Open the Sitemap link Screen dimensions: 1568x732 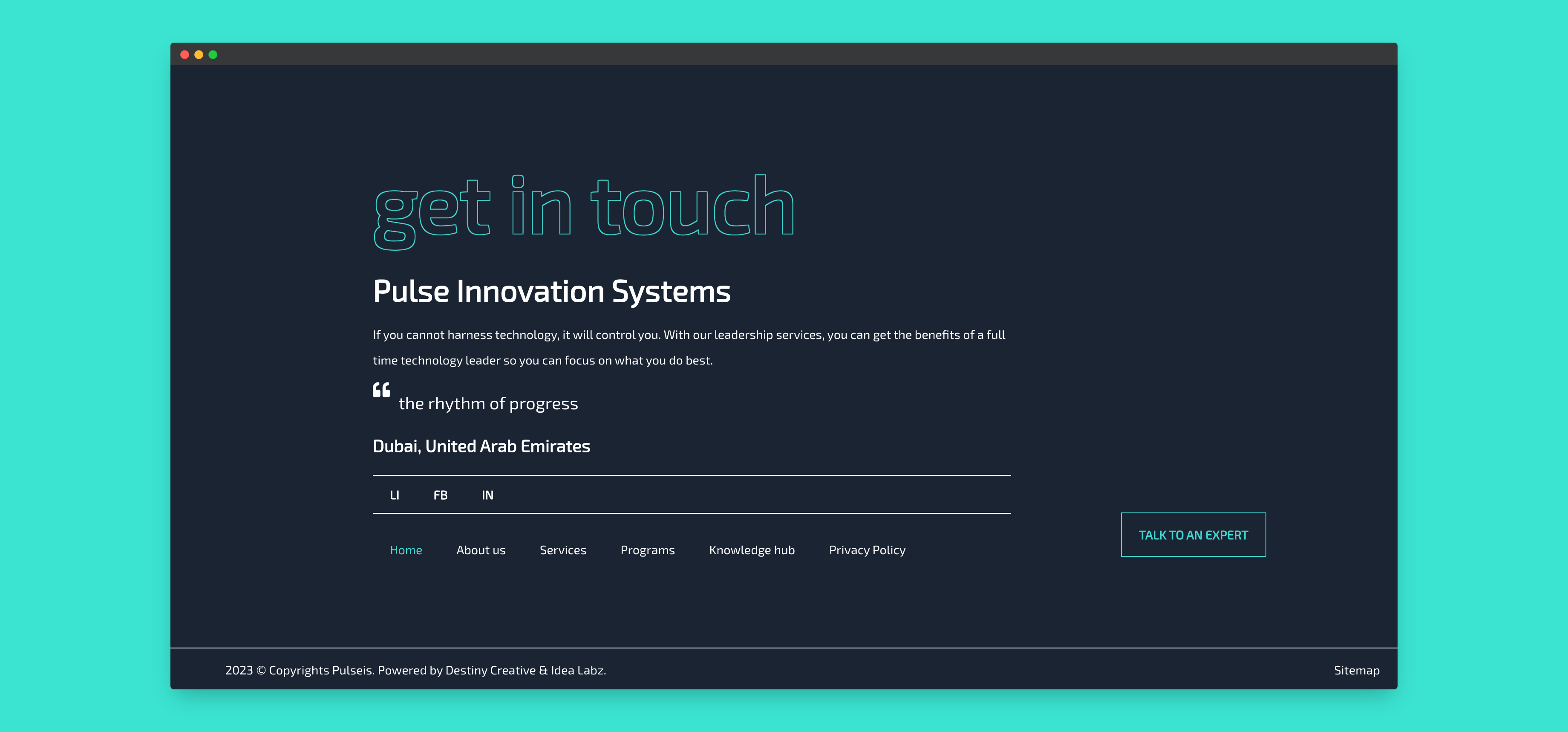(1356, 670)
